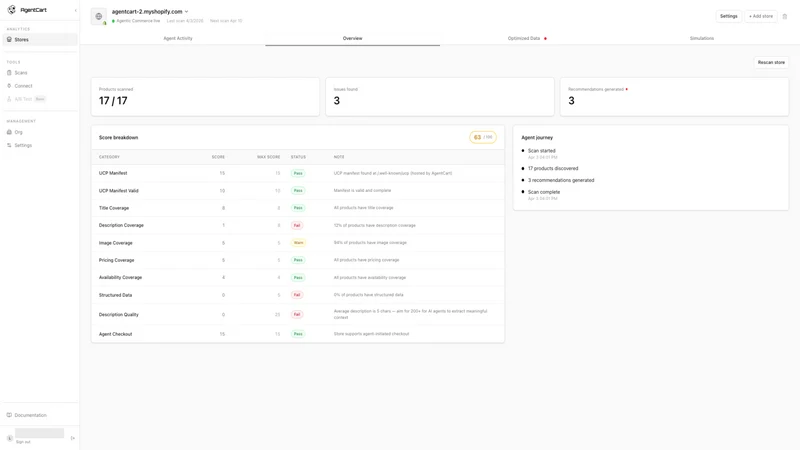Click the sign-out arrow icon
Image resolution: width=800 pixels, height=450 pixels.
pyautogui.click(x=73, y=438)
